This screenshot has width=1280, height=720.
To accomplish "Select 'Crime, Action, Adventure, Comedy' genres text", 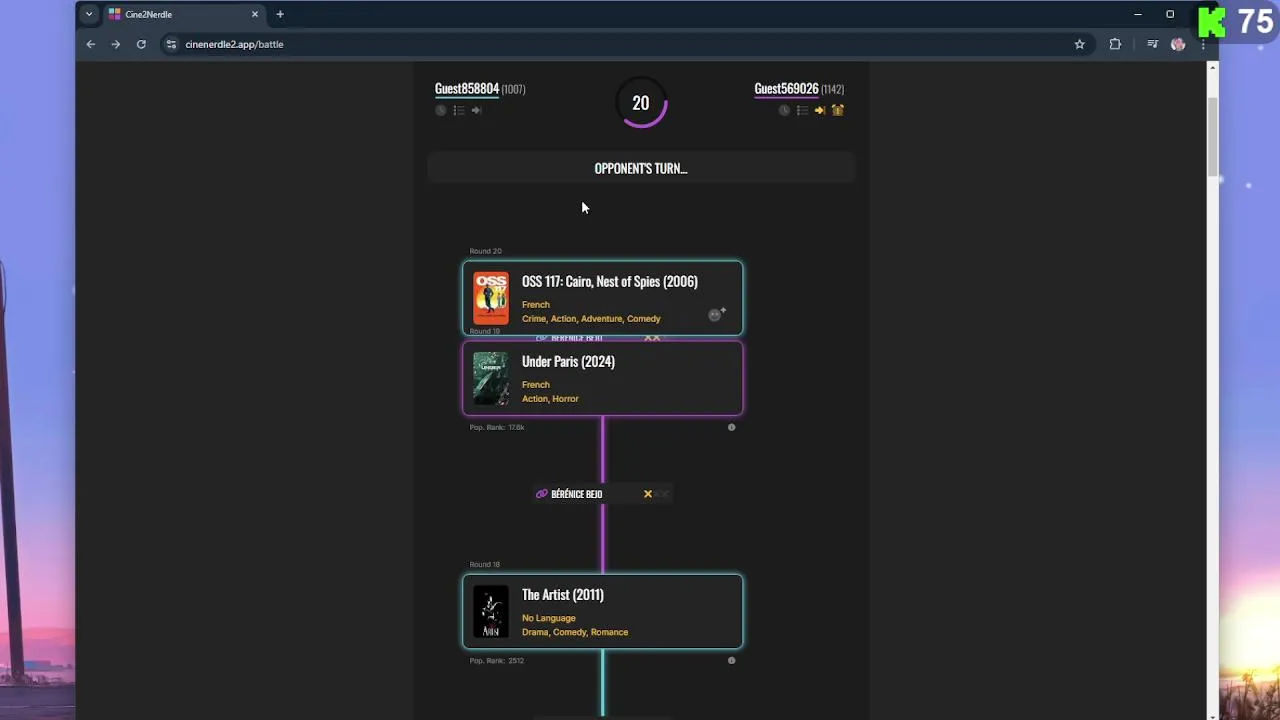I will tap(591, 319).
